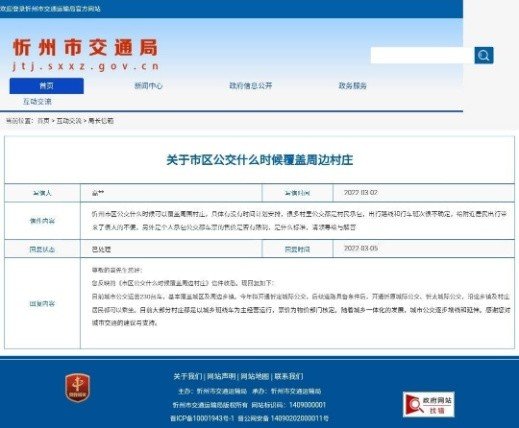
Task: Click the red party emblem badge in footer
Action: click(x=78, y=387)
